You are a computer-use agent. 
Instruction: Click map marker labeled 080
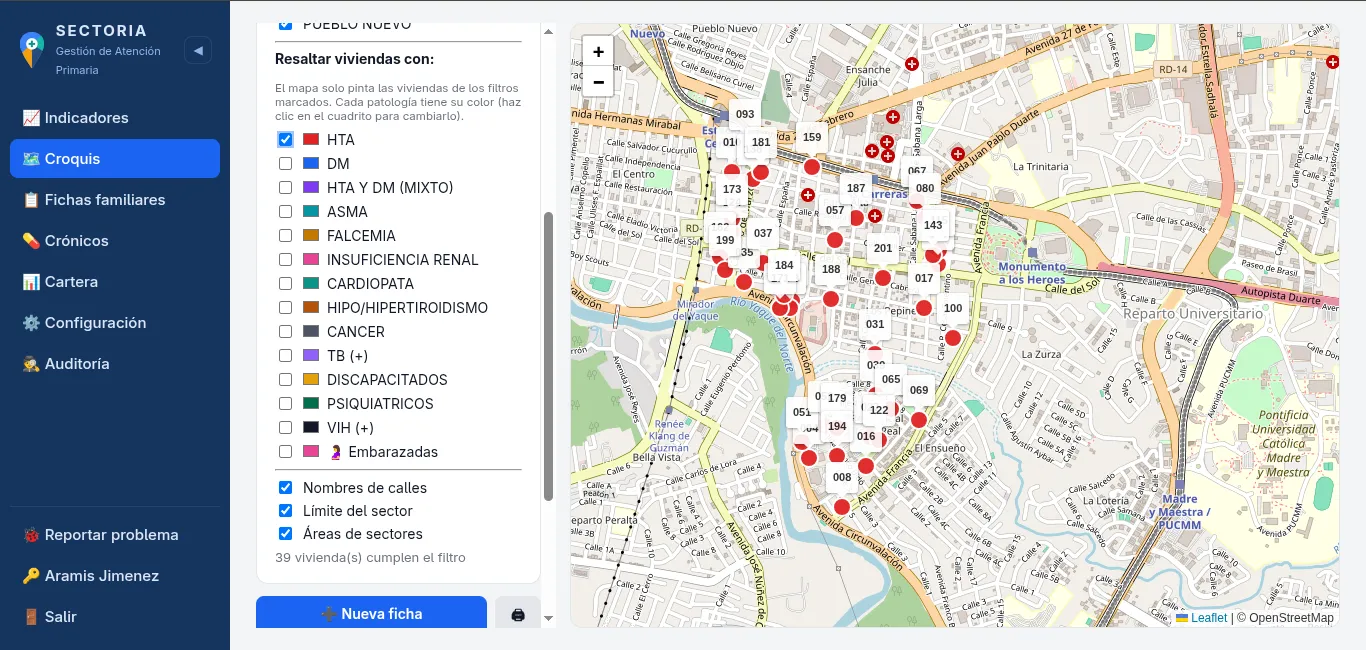[925, 188]
